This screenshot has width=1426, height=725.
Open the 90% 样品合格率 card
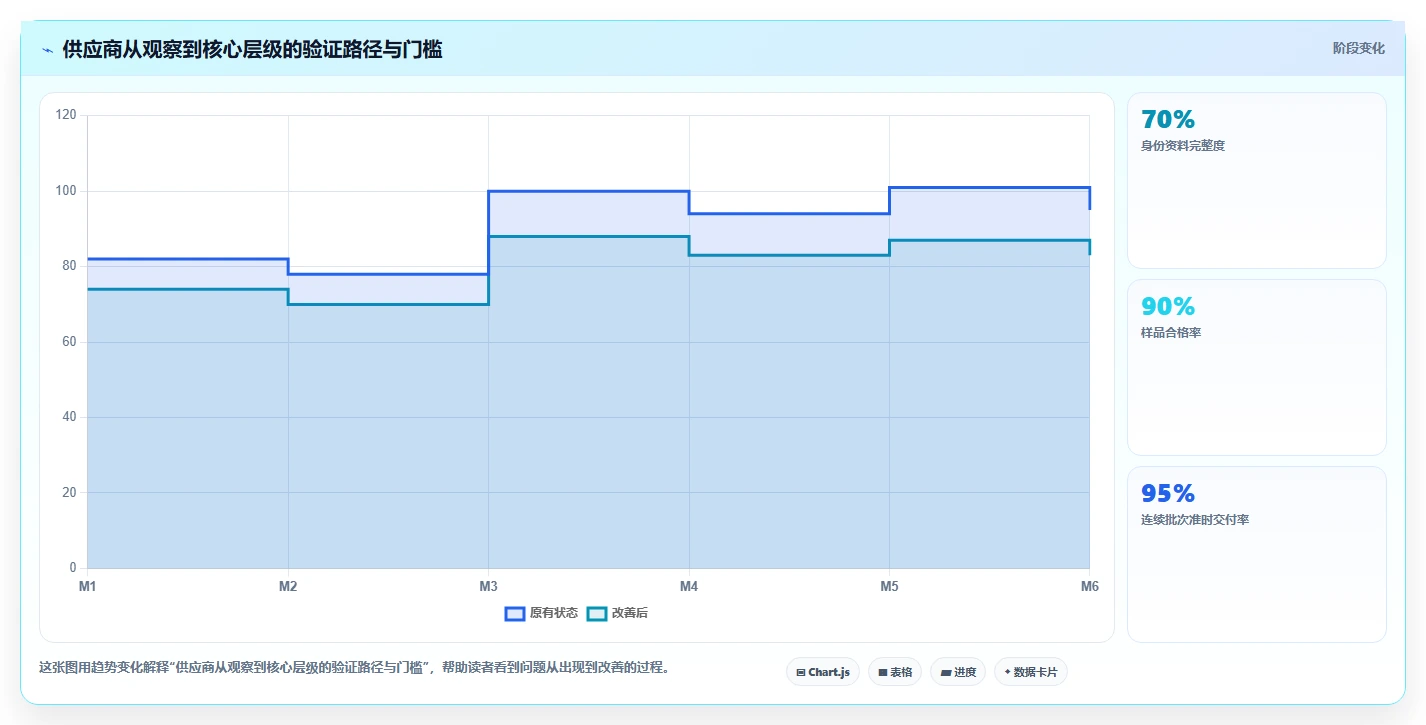[x=1257, y=367]
